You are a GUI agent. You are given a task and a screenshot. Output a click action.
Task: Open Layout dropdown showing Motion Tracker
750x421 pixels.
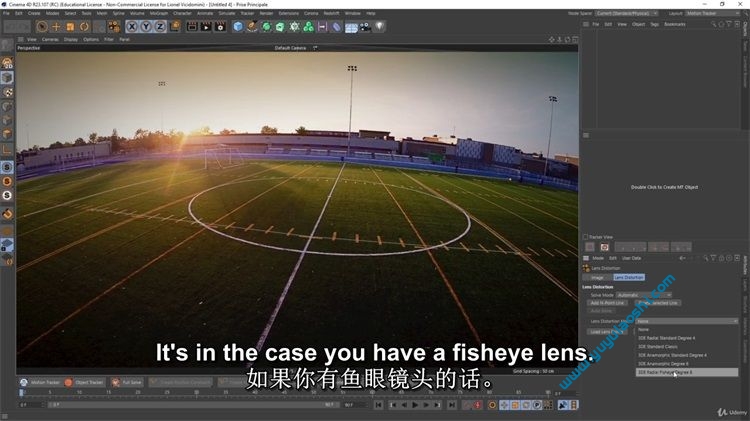(712, 13)
